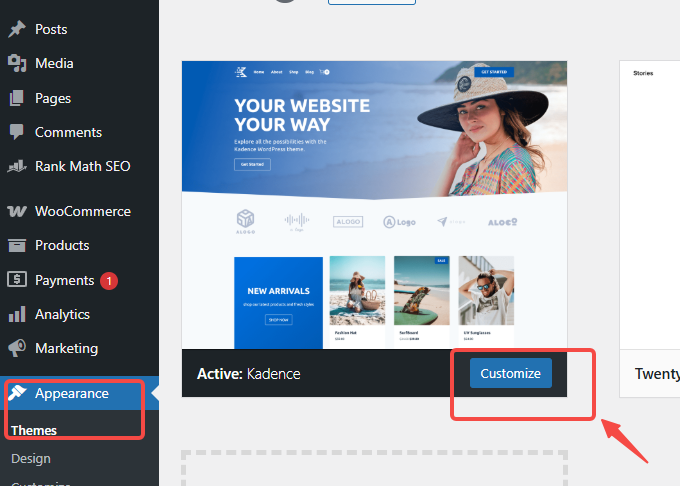Image resolution: width=680 pixels, height=486 pixels.
Task: Click the Active: Kadence theme label
Action: coord(248,374)
